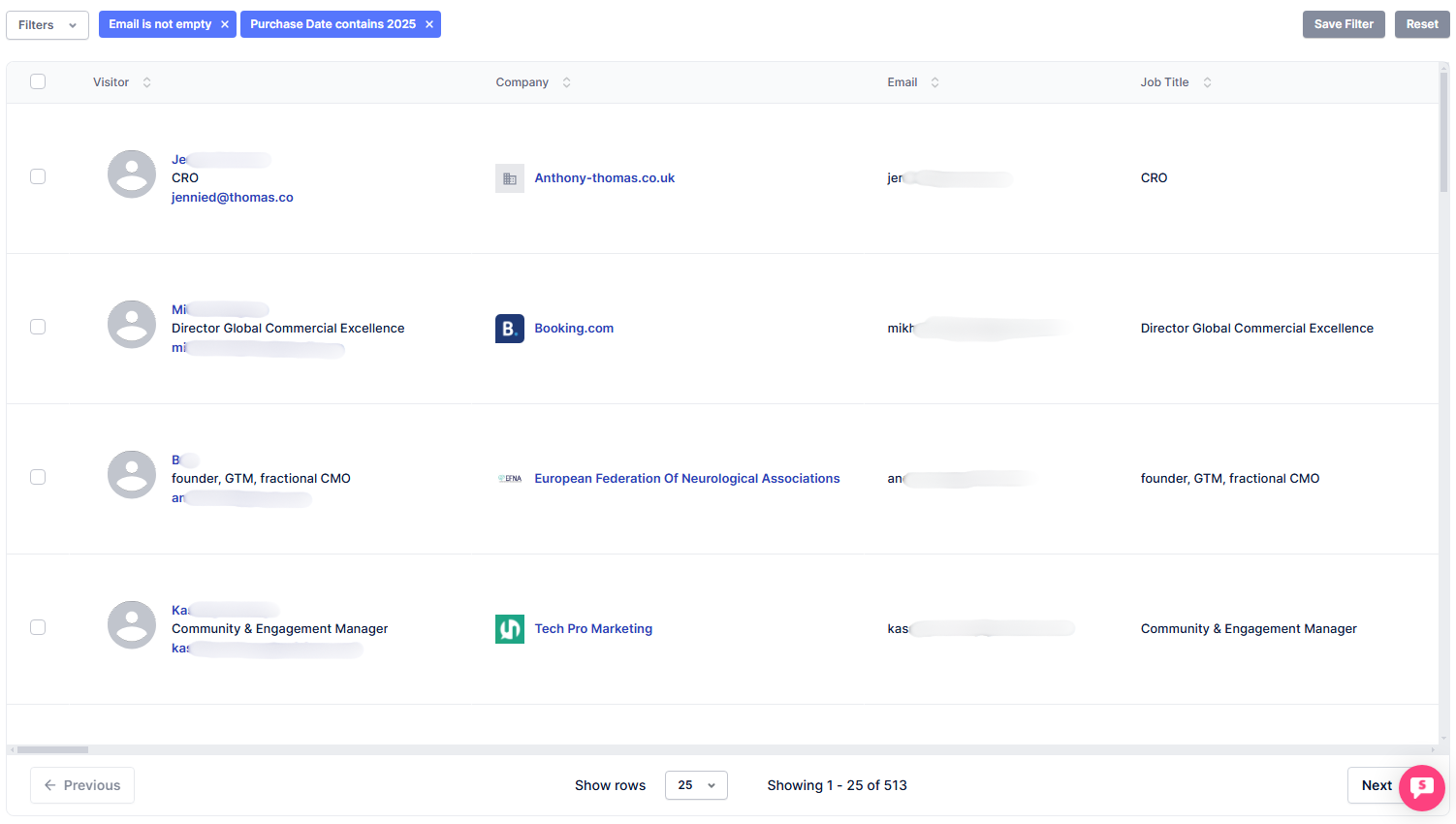Open the jennied@thomas.co email link
The width and height of the screenshot is (1456, 824).
tap(233, 197)
